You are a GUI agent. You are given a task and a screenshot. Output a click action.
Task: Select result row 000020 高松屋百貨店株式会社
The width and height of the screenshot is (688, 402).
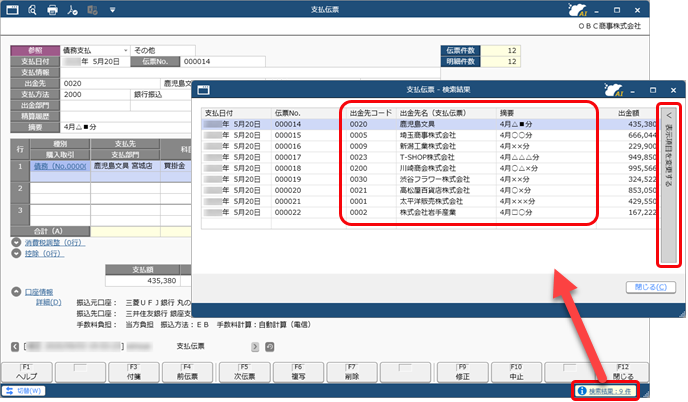tap(430, 190)
